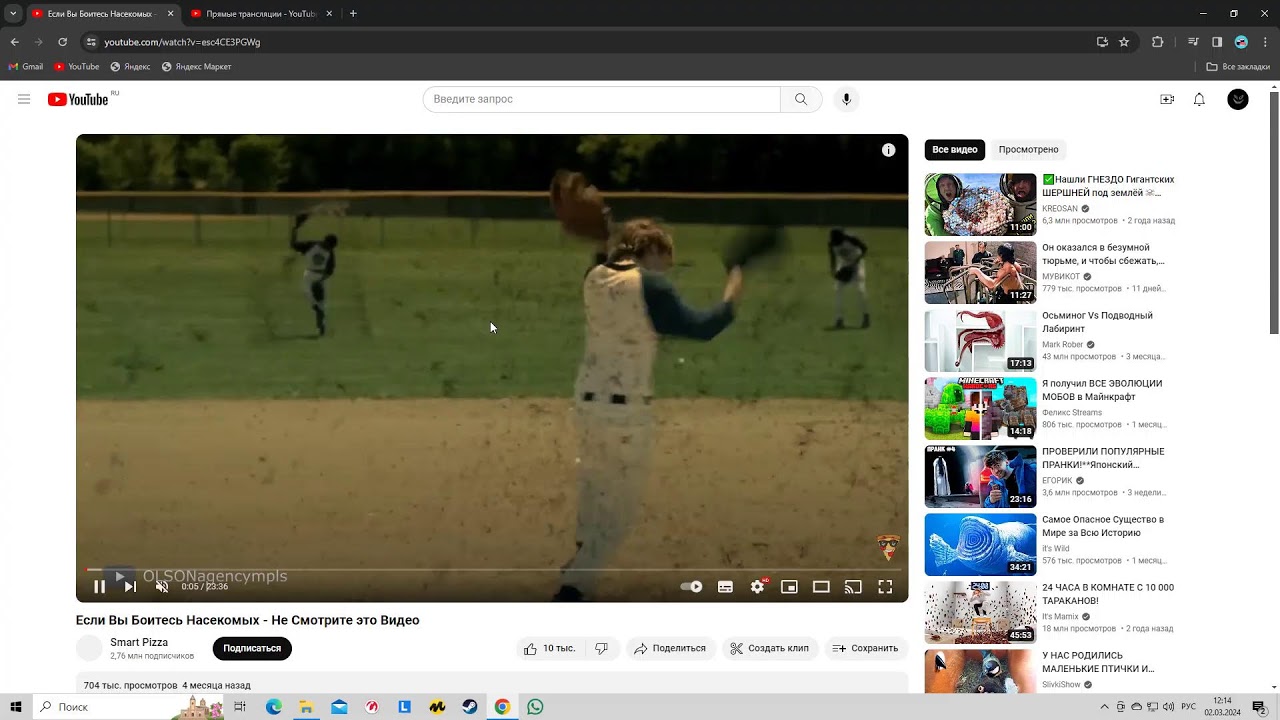Viewport: 1280px width, 720px height.
Task: Close the 'Если Вы Боитесь Насекомых' tab
Action: [170, 14]
